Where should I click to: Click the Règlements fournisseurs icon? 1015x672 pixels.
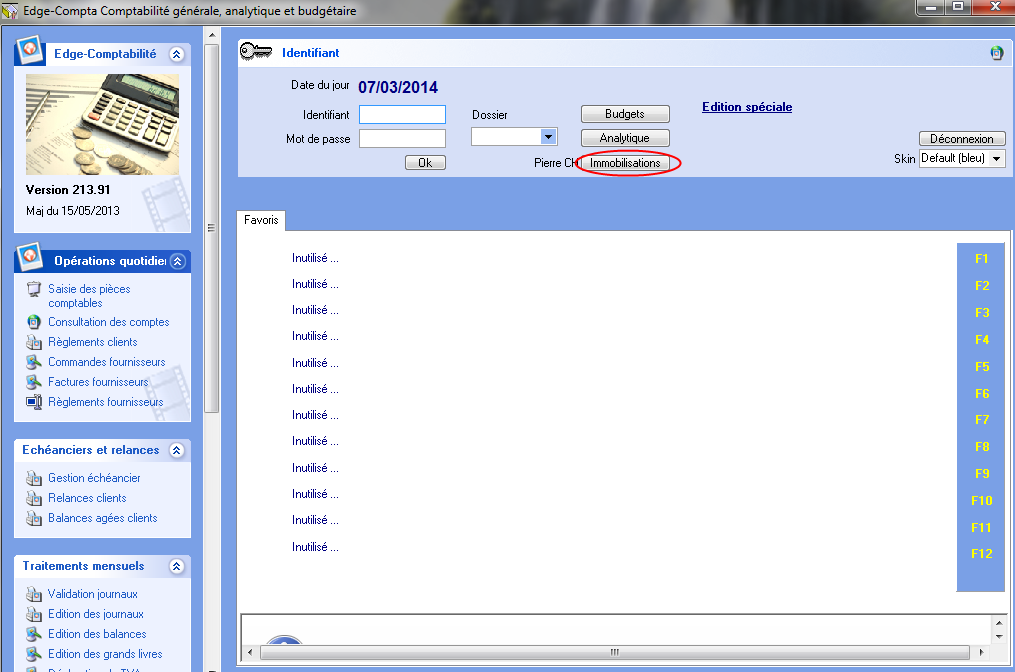click(x=34, y=402)
